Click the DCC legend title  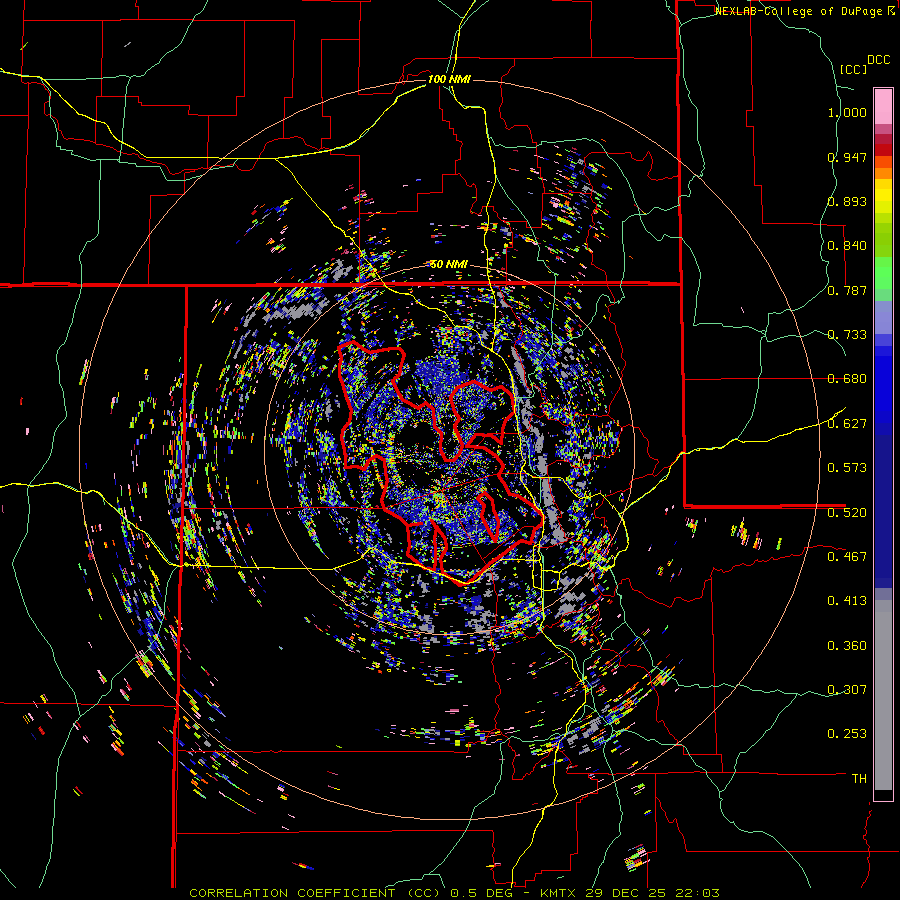click(878, 60)
